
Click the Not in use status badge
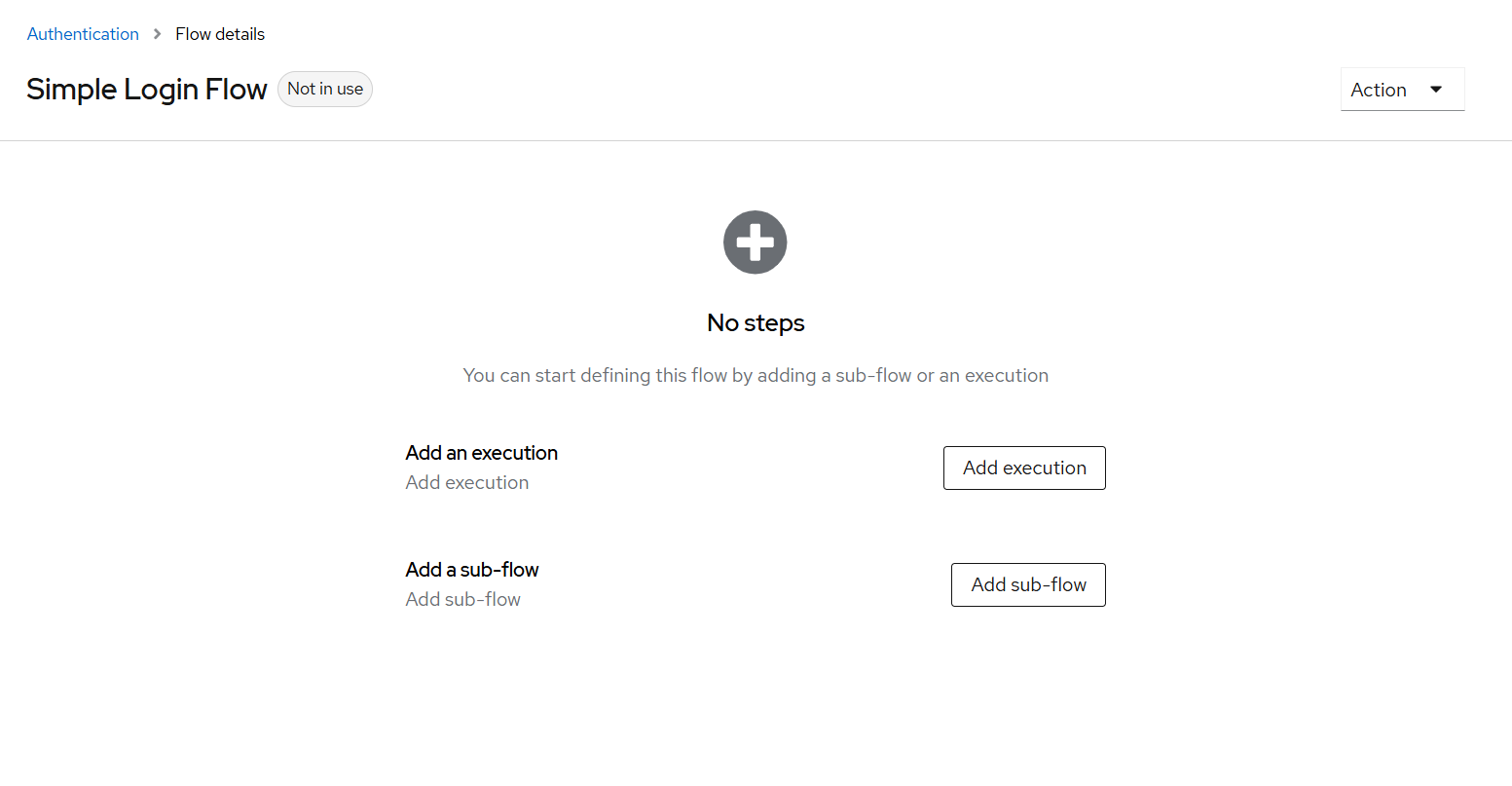pos(324,89)
